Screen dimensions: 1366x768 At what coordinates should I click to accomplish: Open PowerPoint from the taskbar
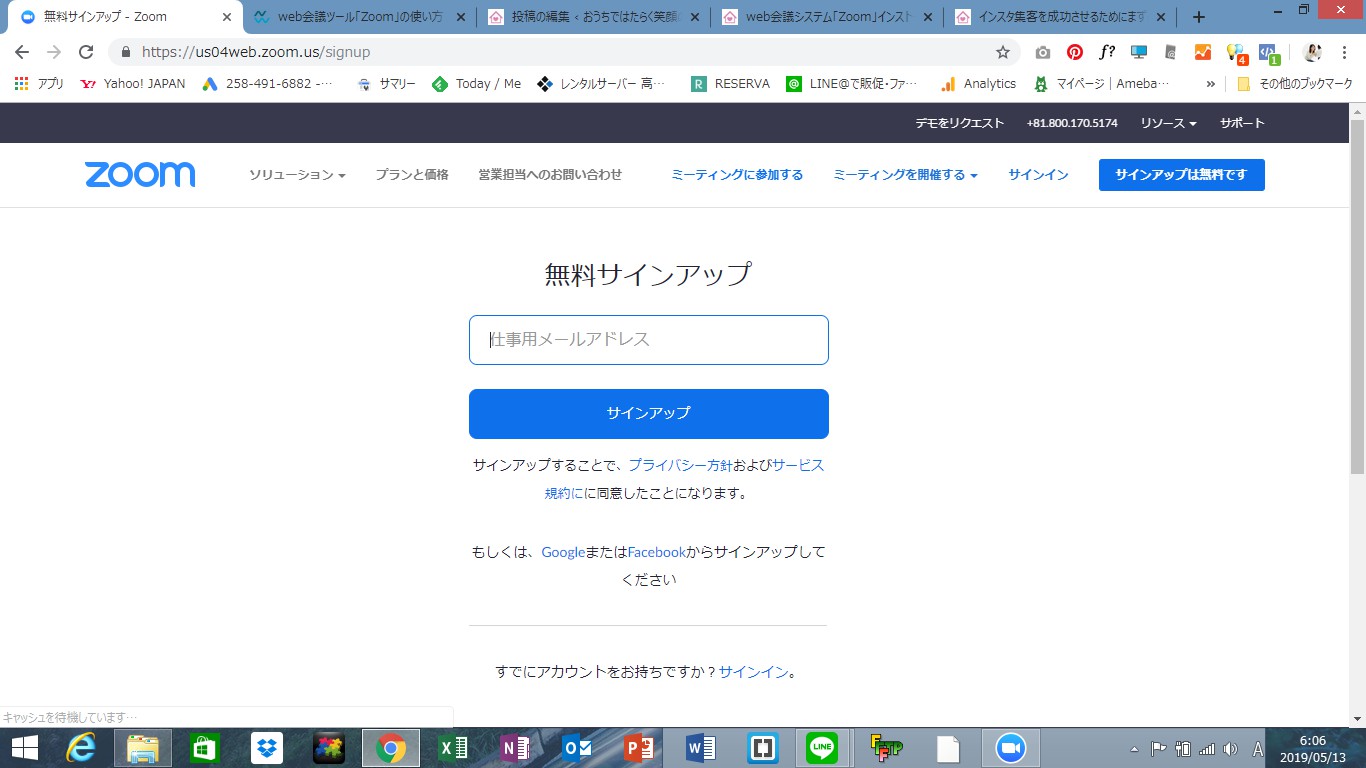pyautogui.click(x=639, y=748)
